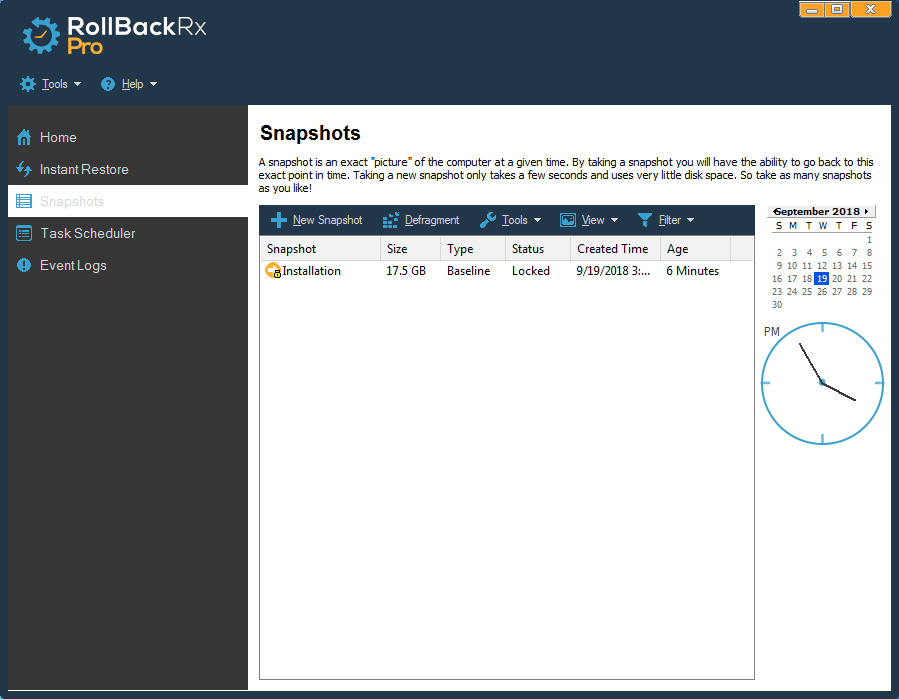Sort by the Type column header

(x=472, y=249)
